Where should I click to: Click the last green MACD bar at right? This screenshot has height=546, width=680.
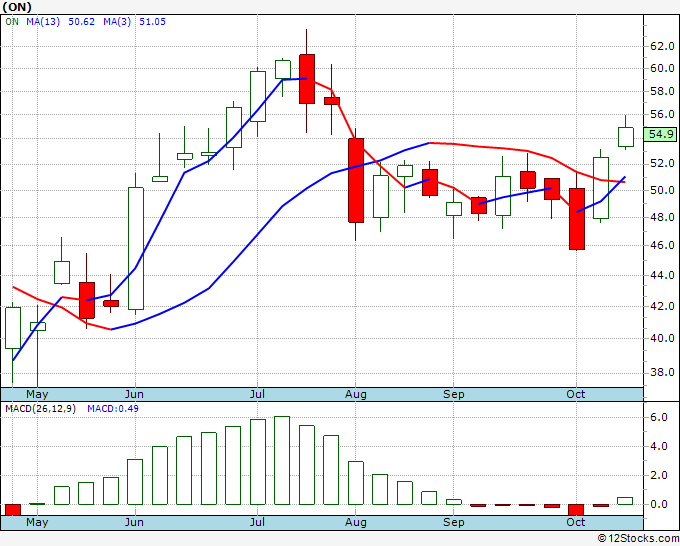pos(625,501)
